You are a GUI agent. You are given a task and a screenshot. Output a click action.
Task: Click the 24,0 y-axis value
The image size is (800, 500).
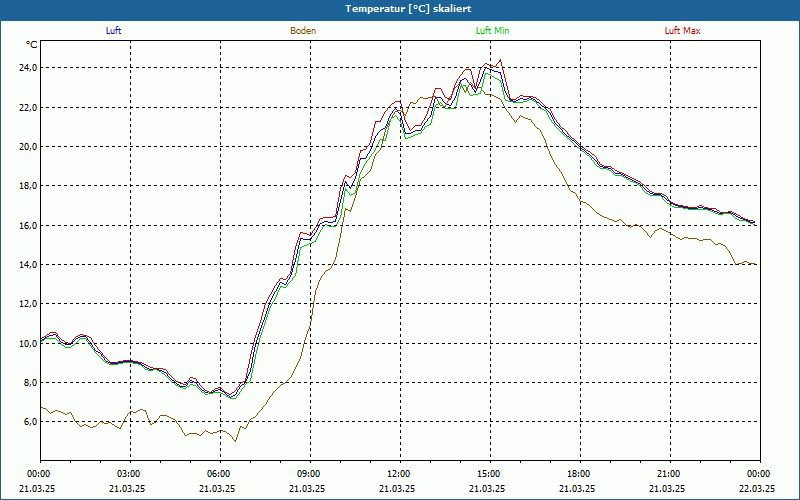pyautogui.click(x=28, y=68)
